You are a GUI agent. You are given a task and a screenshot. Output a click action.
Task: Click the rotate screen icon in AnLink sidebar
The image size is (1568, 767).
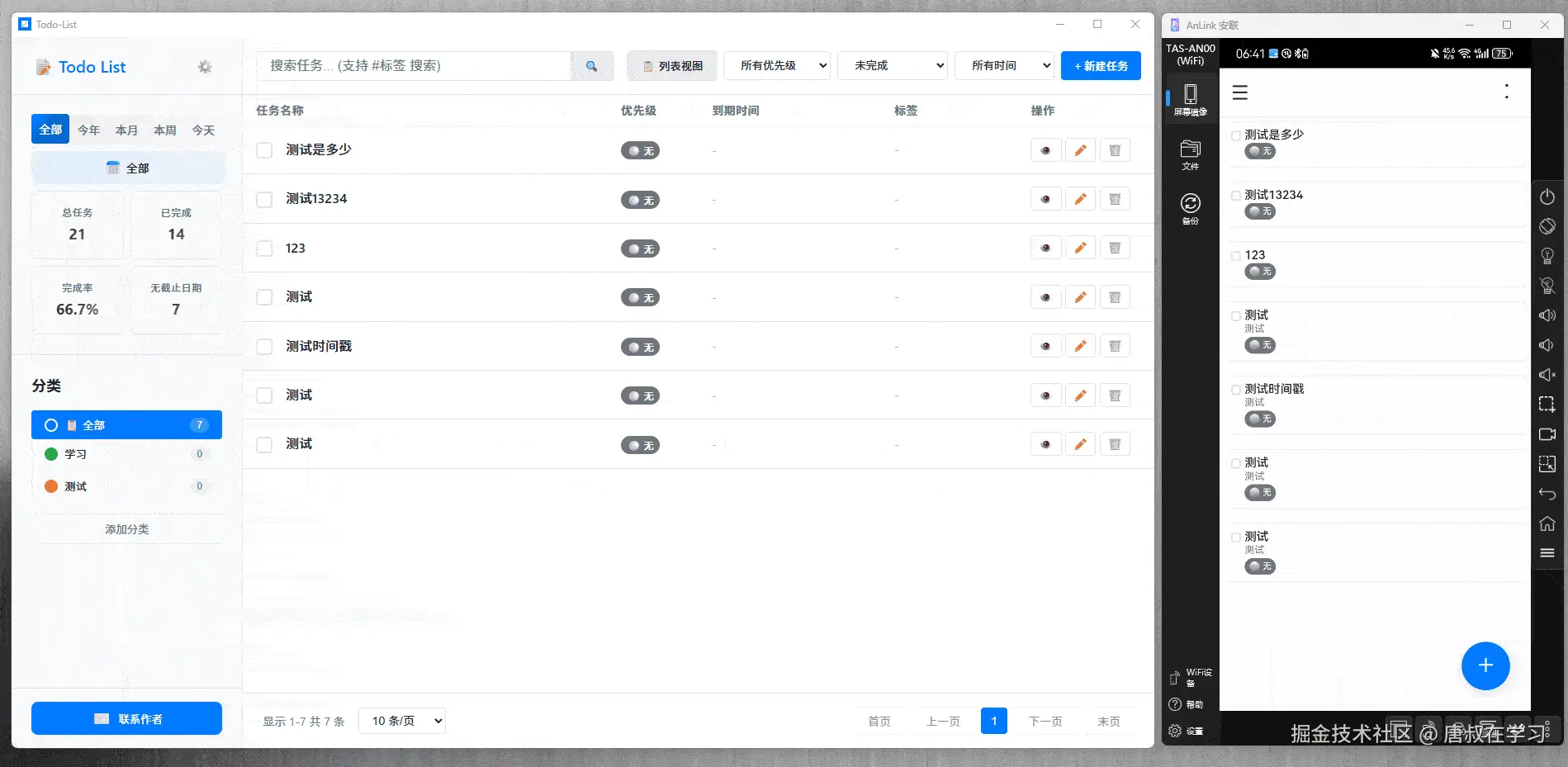pyautogui.click(x=1547, y=225)
